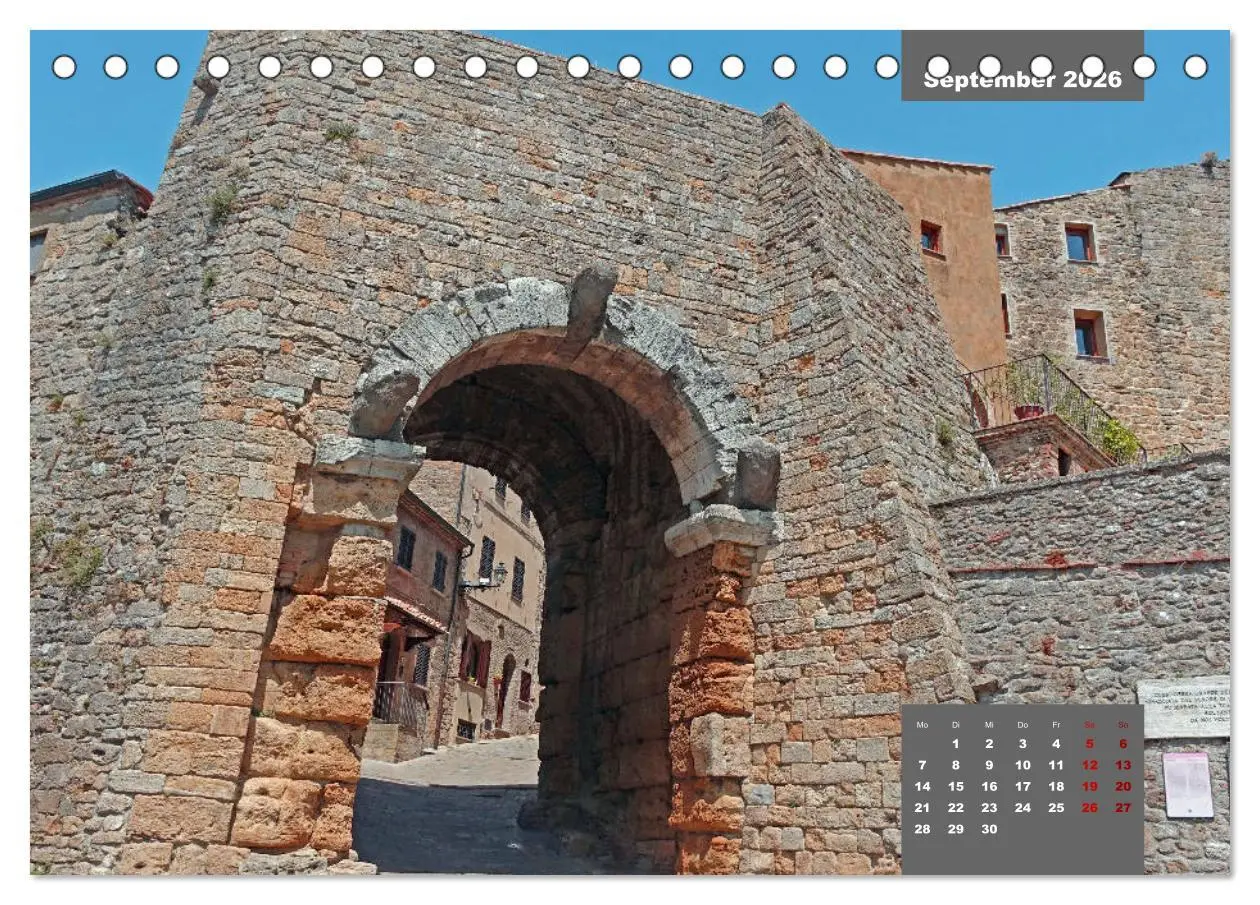The height and width of the screenshot is (905, 1260).
Task: Select red date 12 in the Saturday column
Action: (x=1090, y=765)
